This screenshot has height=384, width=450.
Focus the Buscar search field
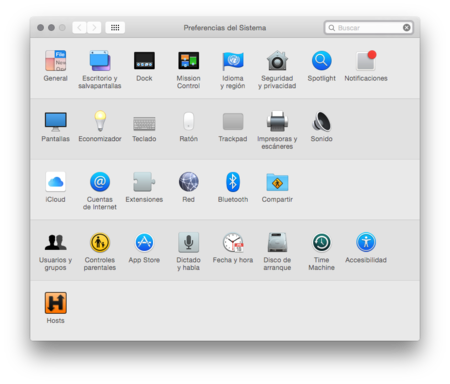(368, 28)
